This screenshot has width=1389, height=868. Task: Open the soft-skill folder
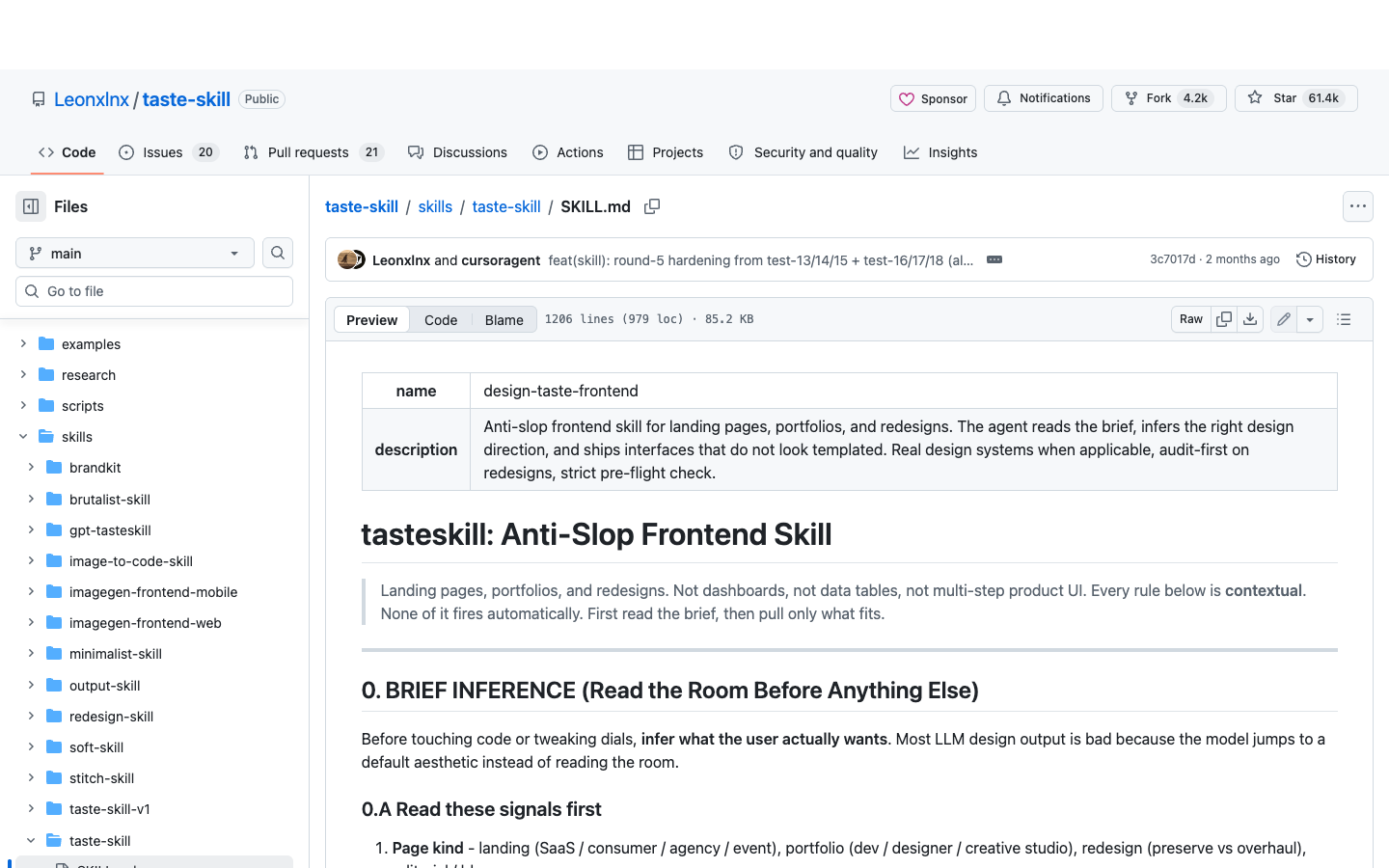coord(96,747)
